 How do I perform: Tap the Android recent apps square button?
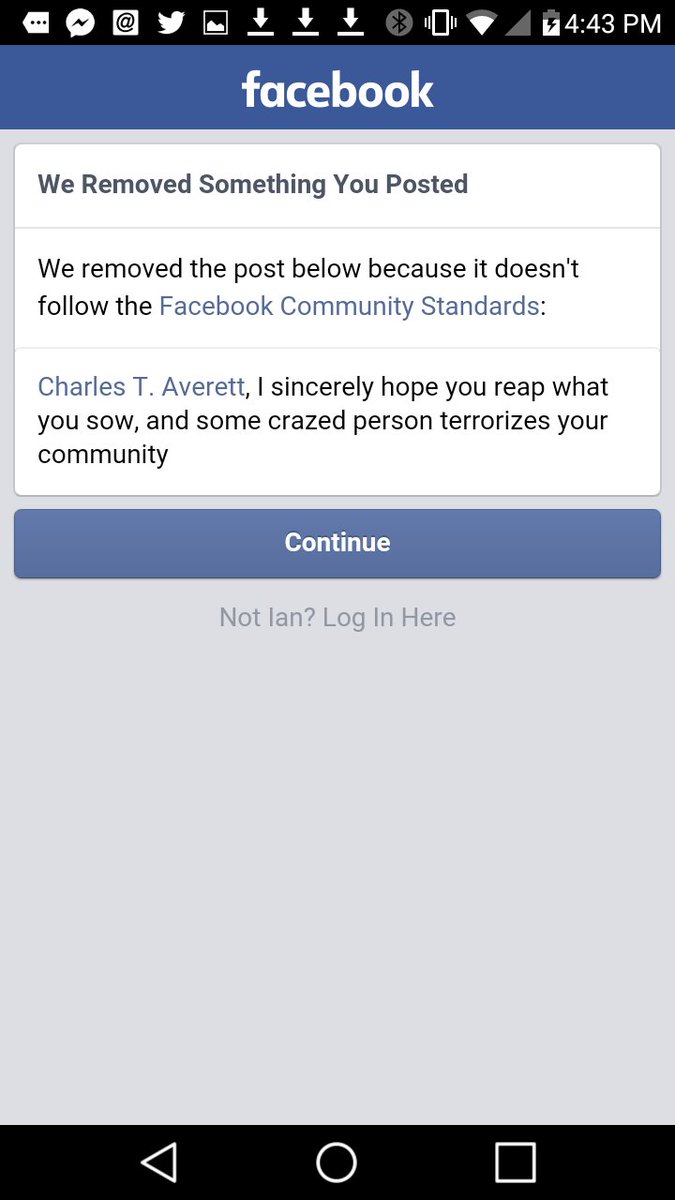click(x=515, y=1162)
